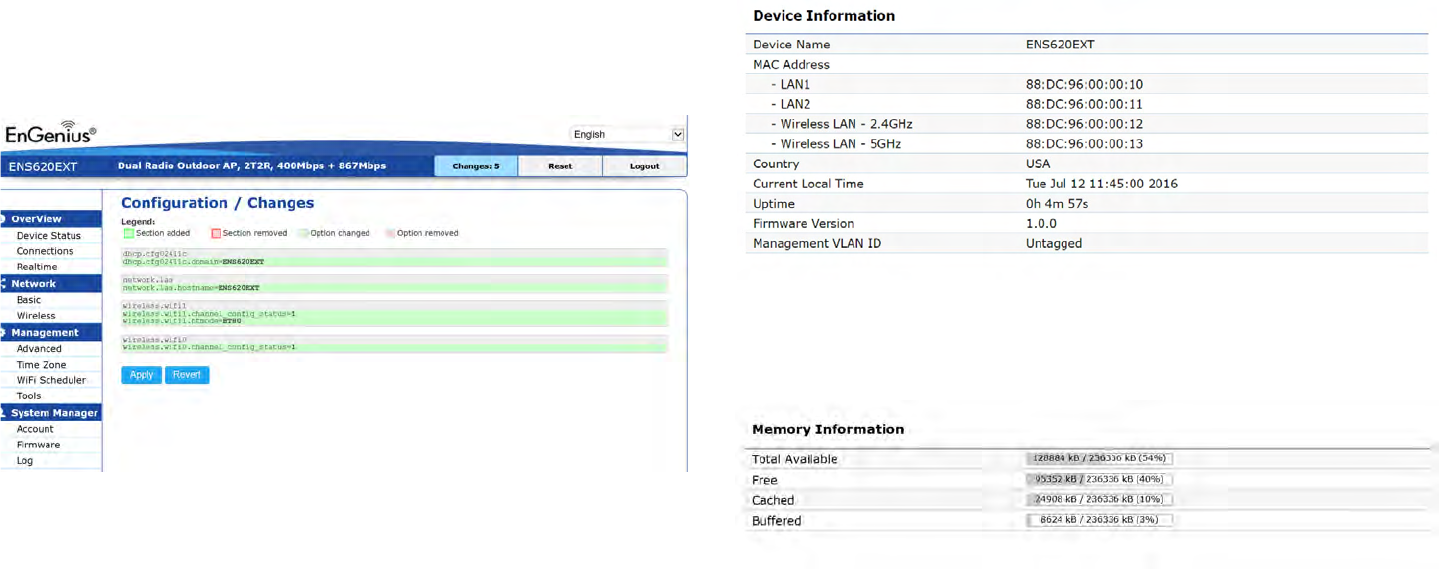
Task: Click the Reset button in header
Action: (560, 166)
